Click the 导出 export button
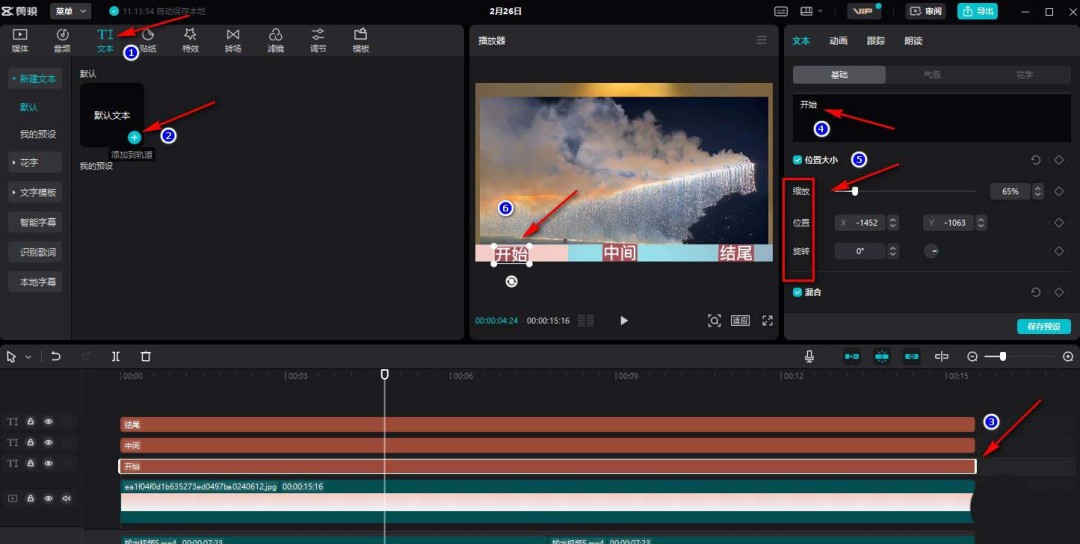This screenshot has width=1080, height=544. point(977,11)
